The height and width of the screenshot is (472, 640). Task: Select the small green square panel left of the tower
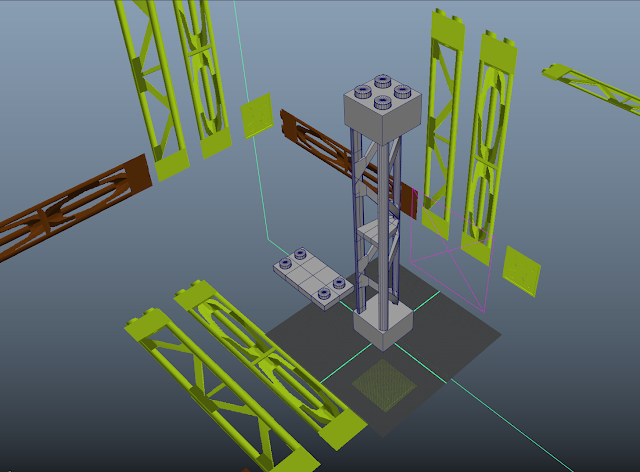tap(257, 116)
